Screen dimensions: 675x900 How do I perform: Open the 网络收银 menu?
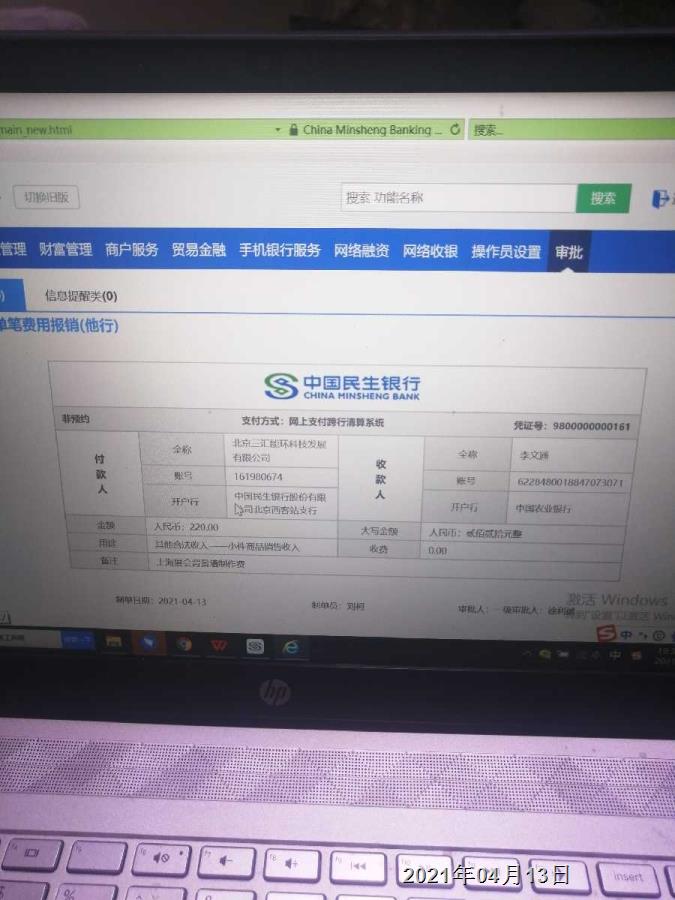[x=430, y=251]
